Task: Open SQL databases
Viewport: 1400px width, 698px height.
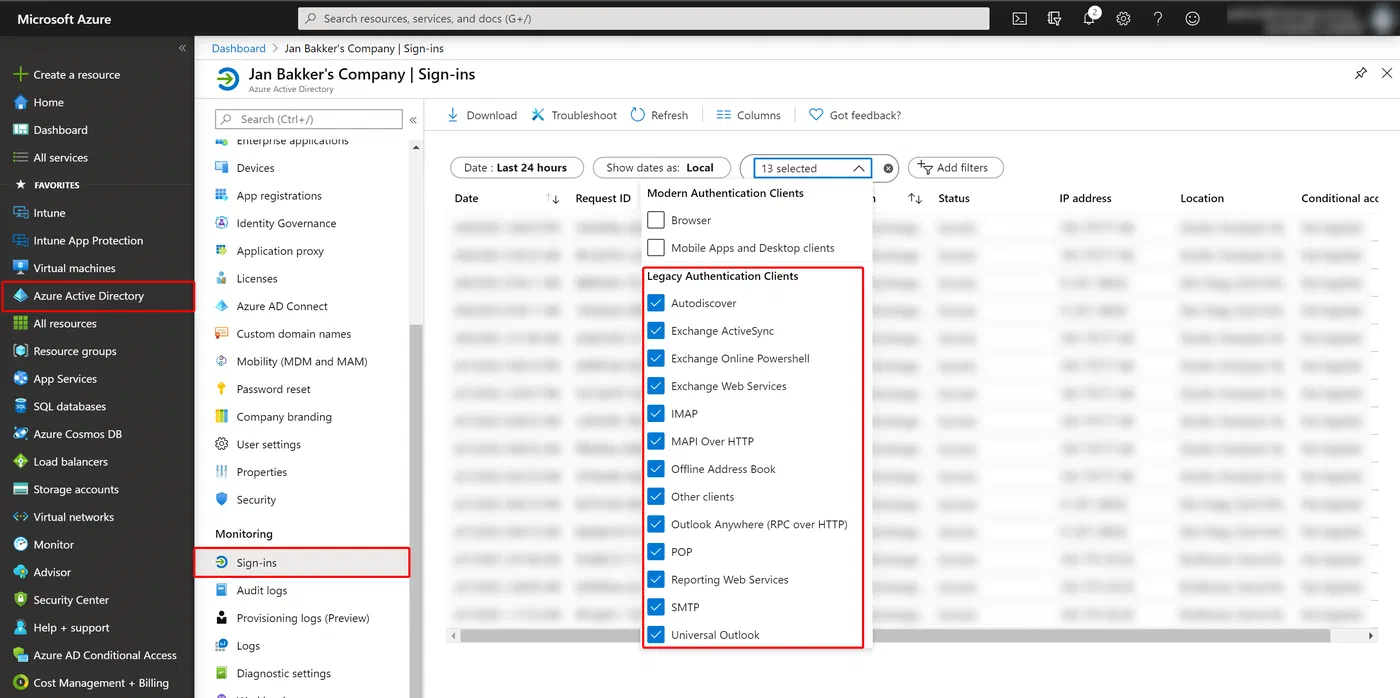Action: 69,406
